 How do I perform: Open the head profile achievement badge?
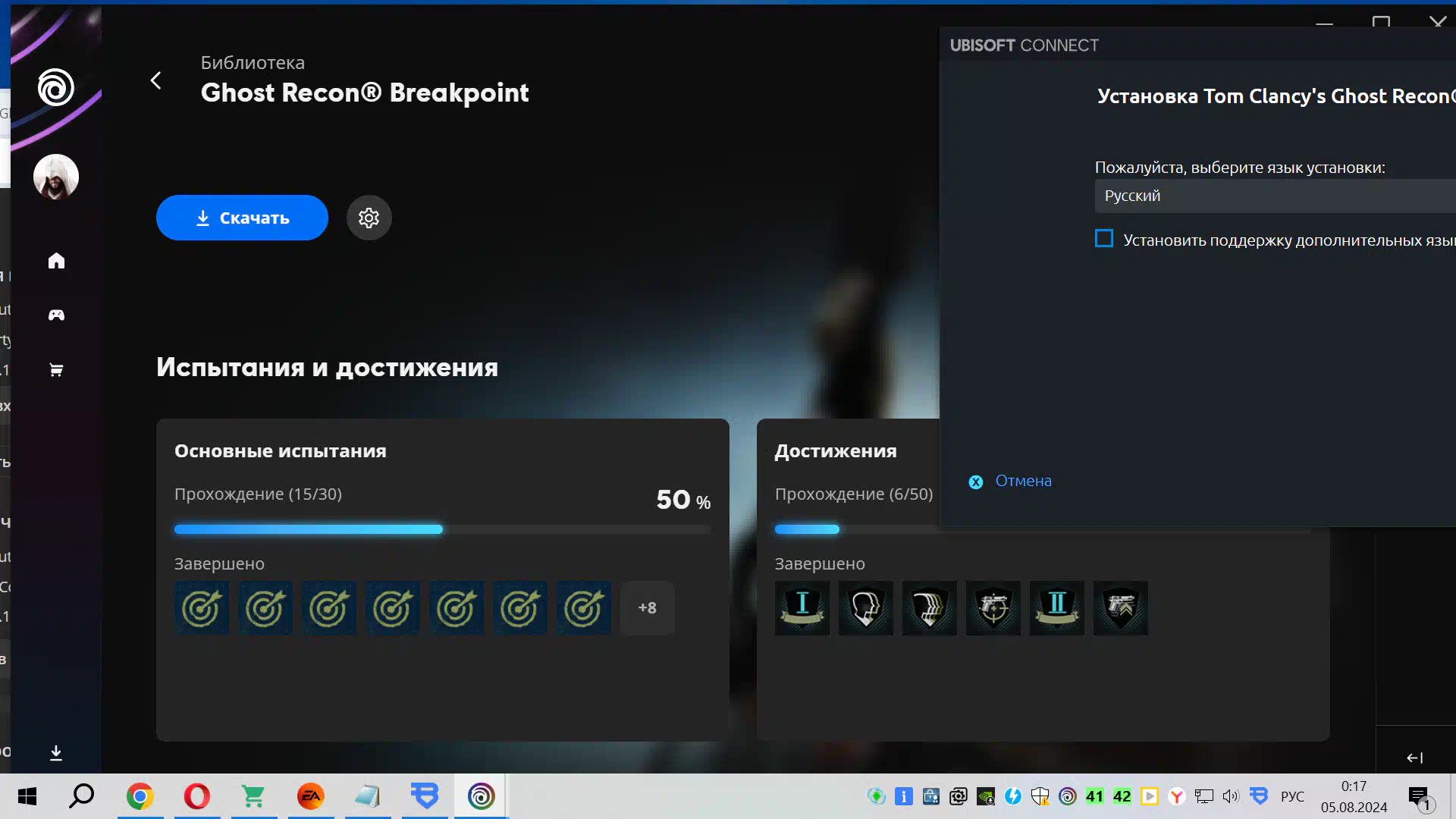tap(866, 608)
